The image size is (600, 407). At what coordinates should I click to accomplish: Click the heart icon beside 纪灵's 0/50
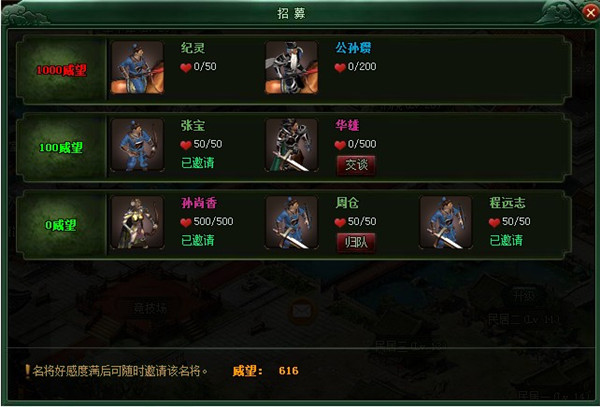click(186, 68)
